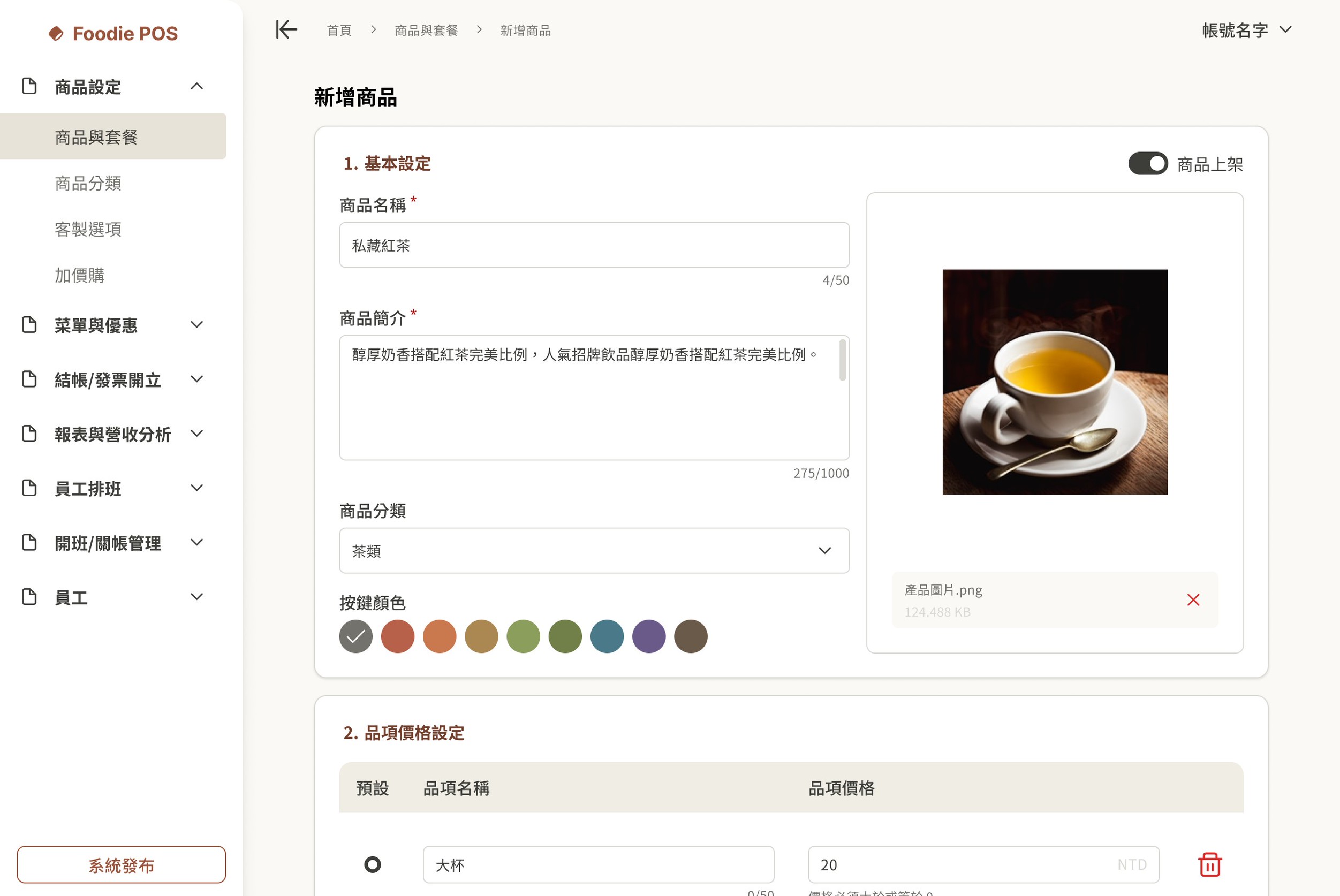Screen dimensions: 1340x896
Task: Remove uploaded 產品圖片.png with red X
Action: 1193,599
